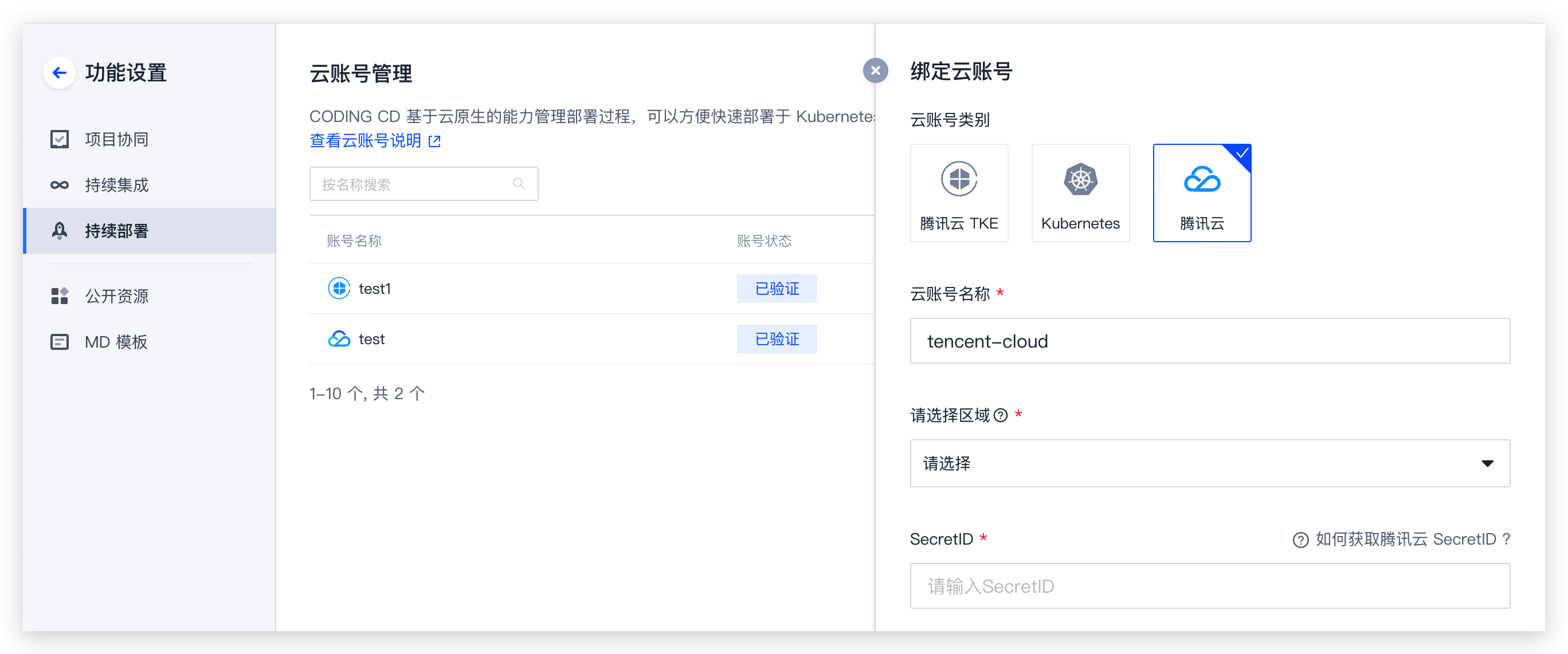Click 账号状态 column header
The image size is (1568, 654).
[x=764, y=241]
